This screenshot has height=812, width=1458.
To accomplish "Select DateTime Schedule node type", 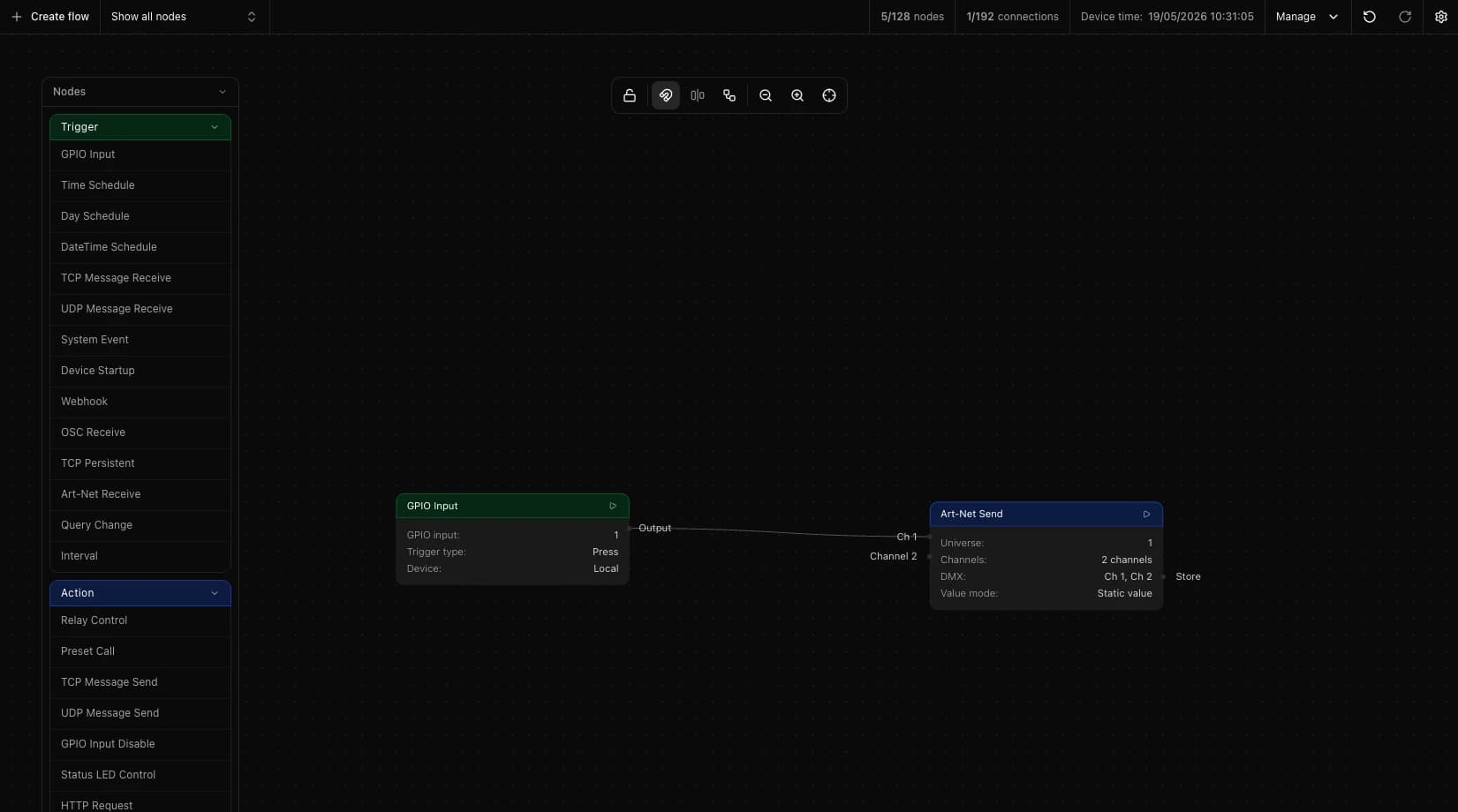I will (140, 247).
